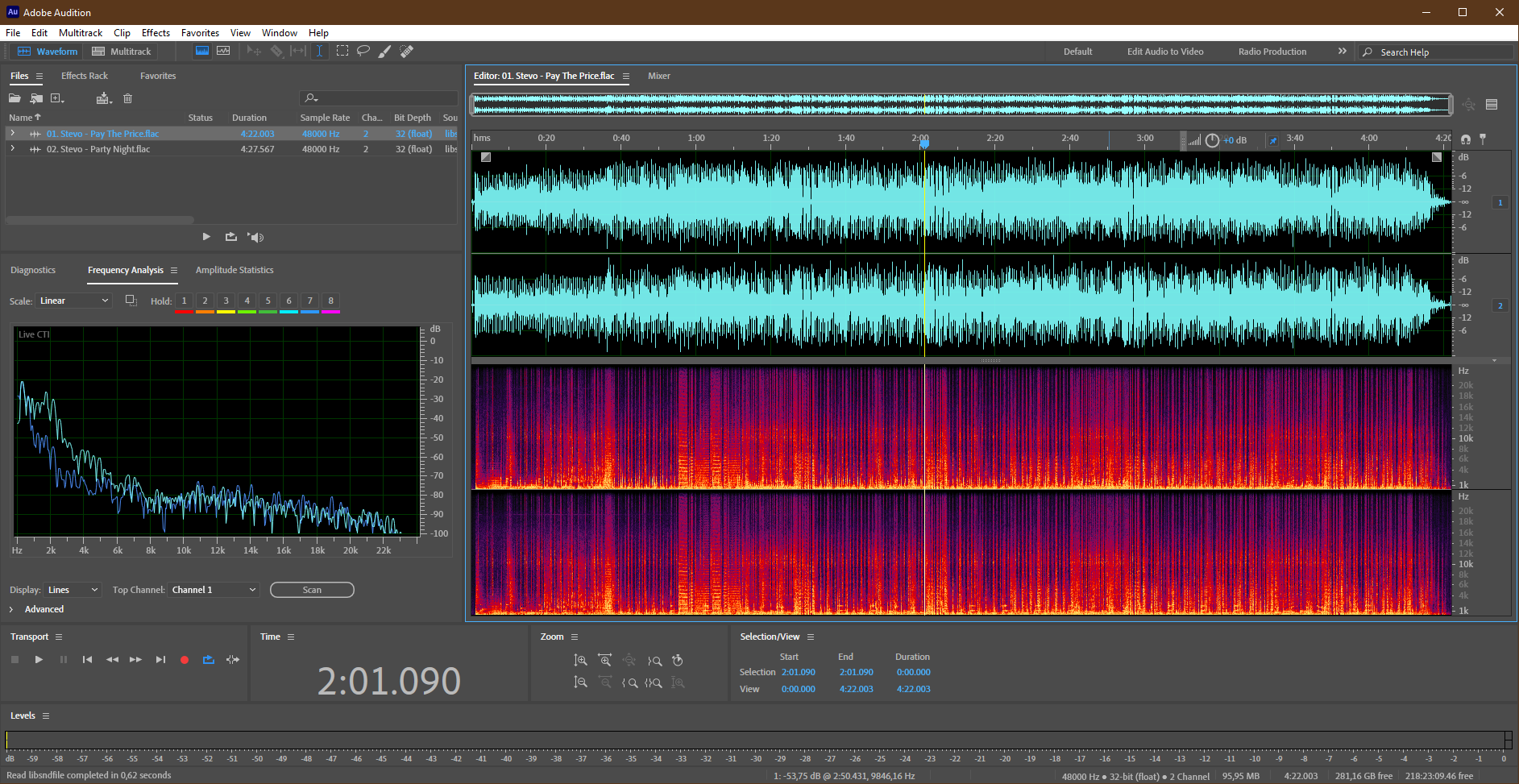This screenshot has height=784, width=1519.
Task: Open the Multitrack menu
Action: [x=81, y=33]
